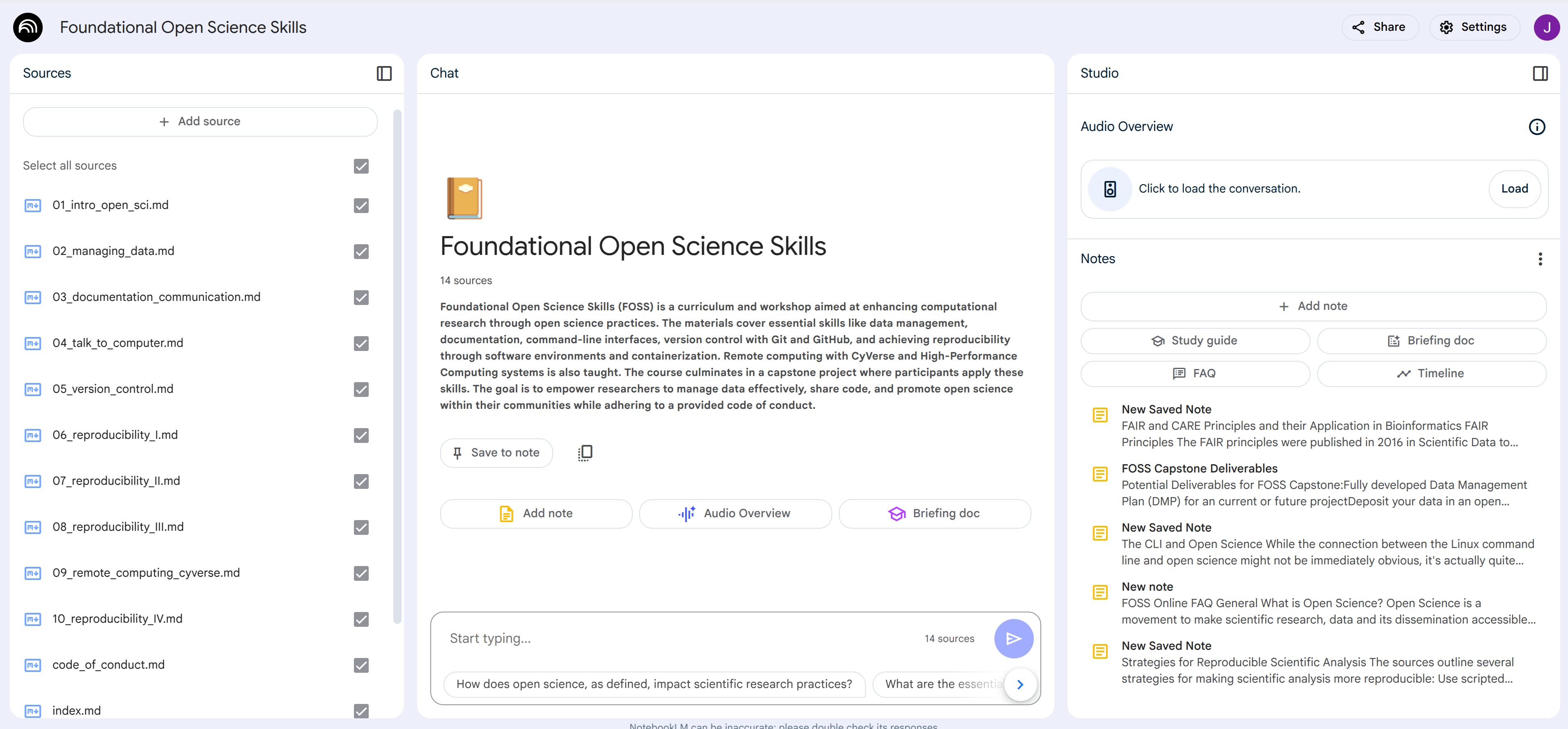Viewport: 1568px width, 729px height.
Task: Click the copy summary icon
Action: [584, 453]
